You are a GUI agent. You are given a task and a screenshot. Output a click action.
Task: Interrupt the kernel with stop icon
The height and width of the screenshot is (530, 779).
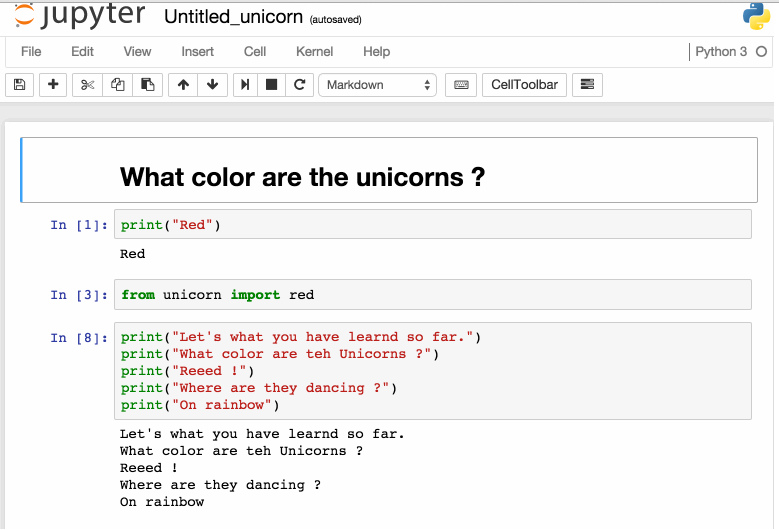coord(271,85)
